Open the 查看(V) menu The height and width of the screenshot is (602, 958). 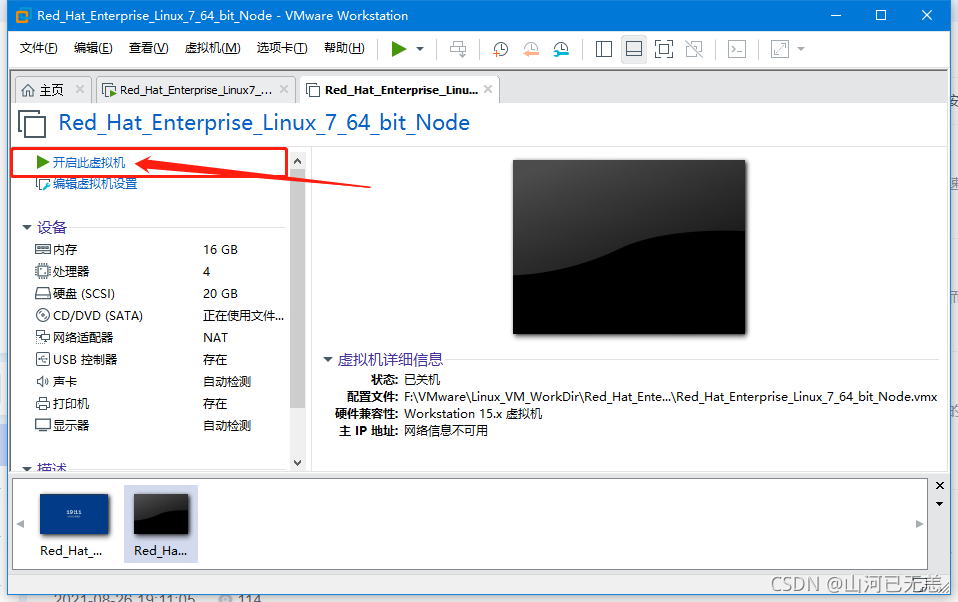point(148,48)
